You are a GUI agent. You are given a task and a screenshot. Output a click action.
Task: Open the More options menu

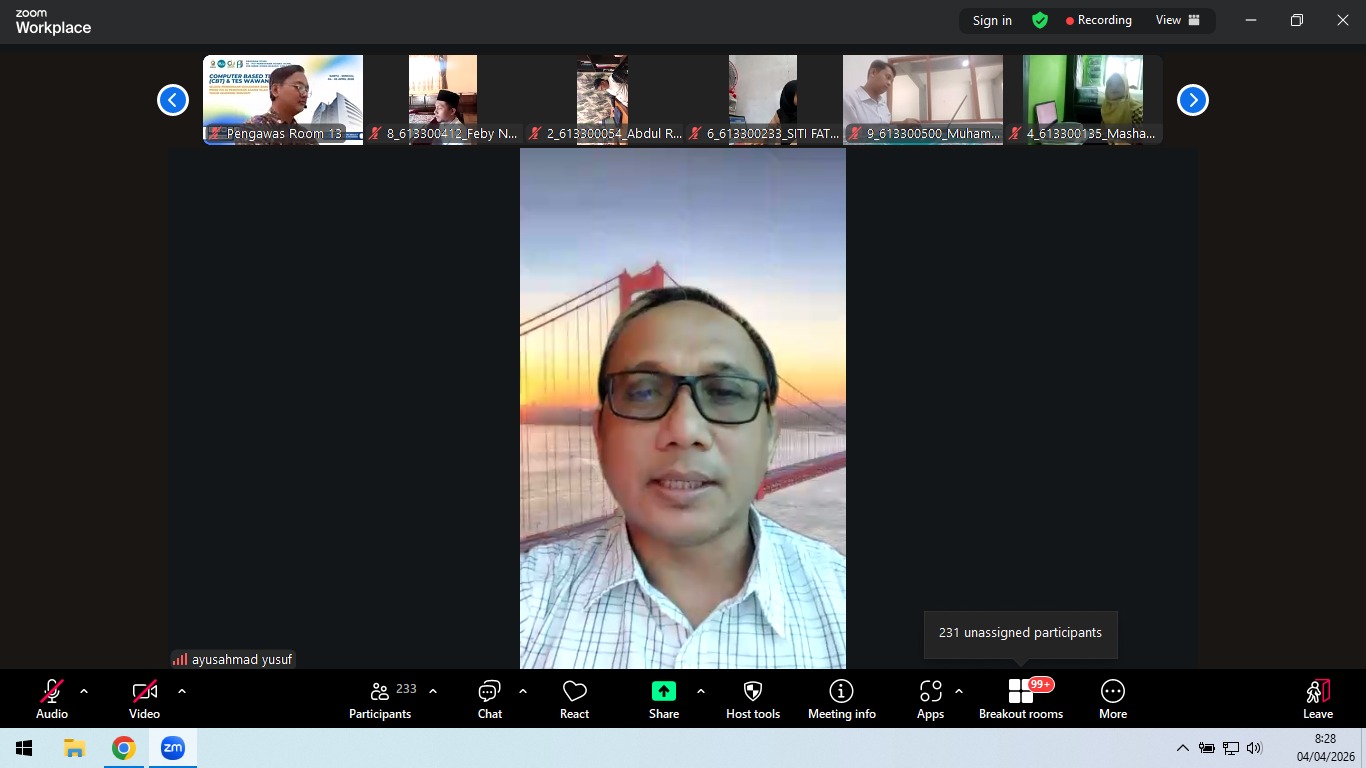1112,699
